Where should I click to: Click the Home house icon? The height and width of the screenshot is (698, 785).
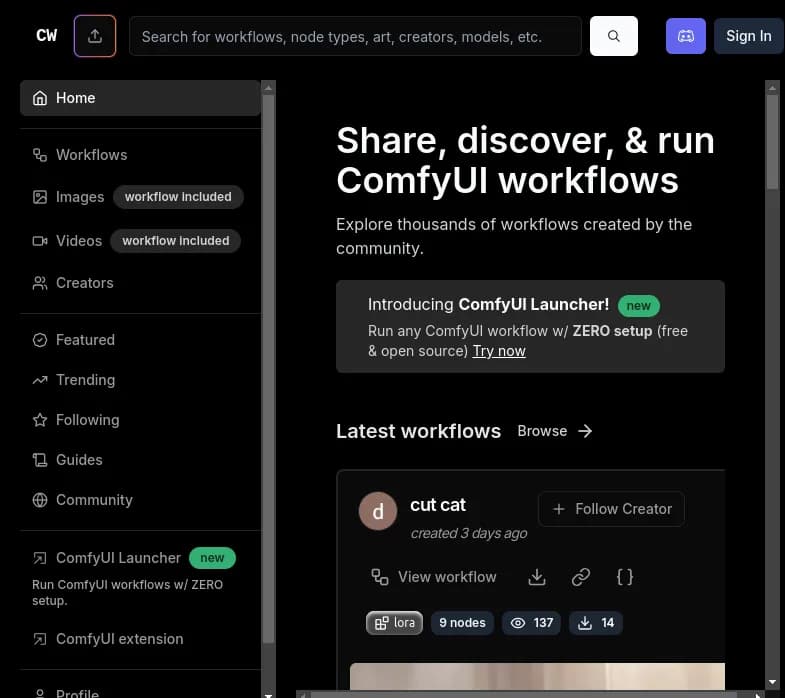tap(40, 98)
